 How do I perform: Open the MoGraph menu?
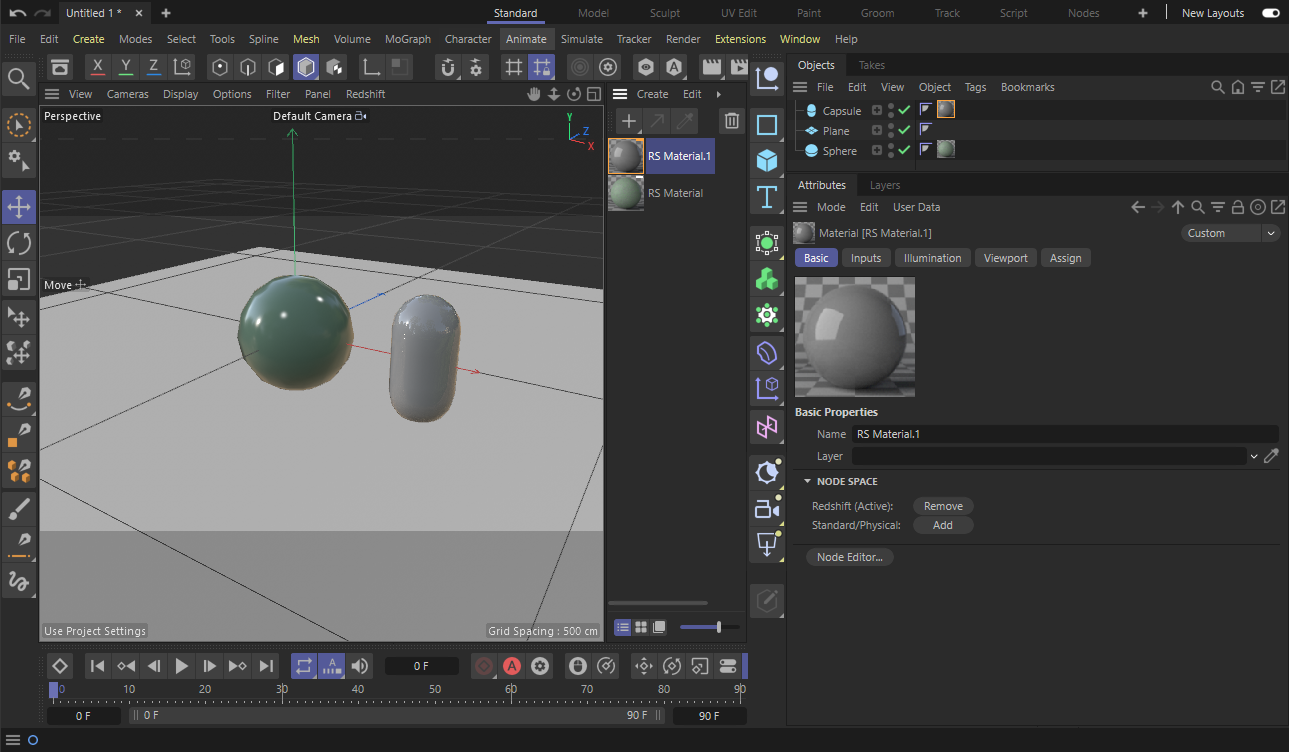pyautogui.click(x=408, y=39)
